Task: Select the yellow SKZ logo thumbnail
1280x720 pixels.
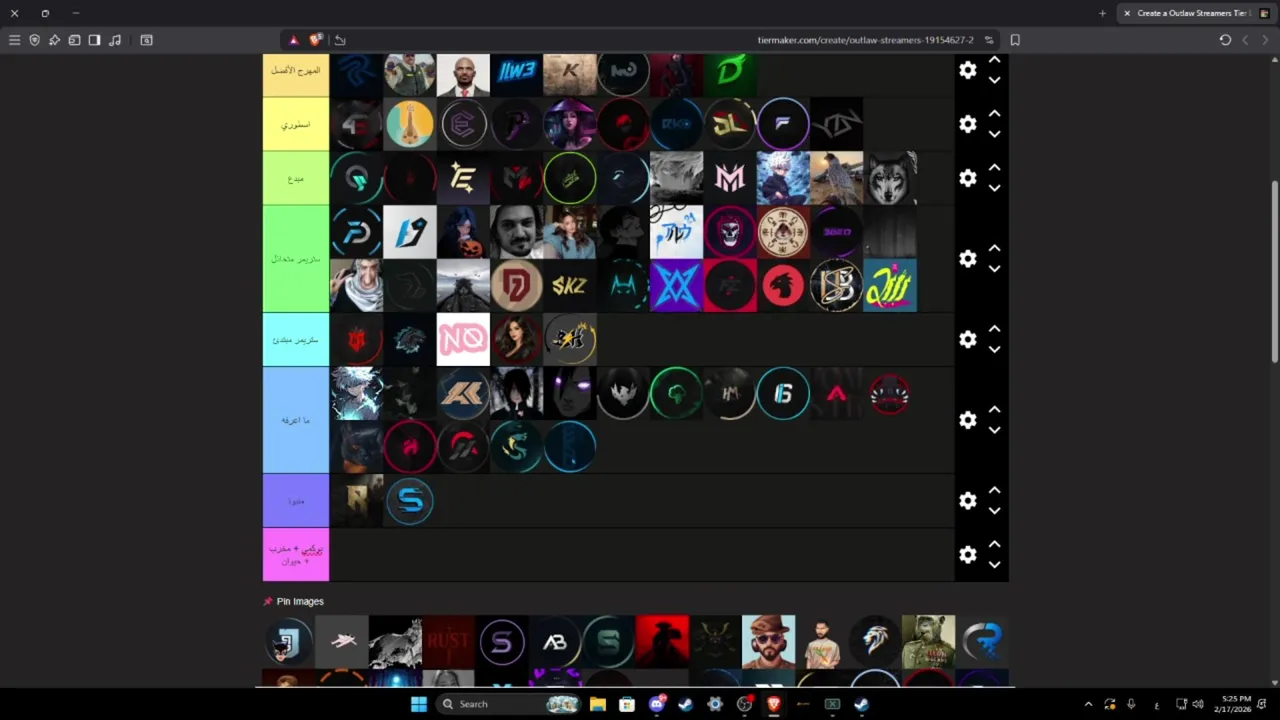Action: tap(570, 286)
